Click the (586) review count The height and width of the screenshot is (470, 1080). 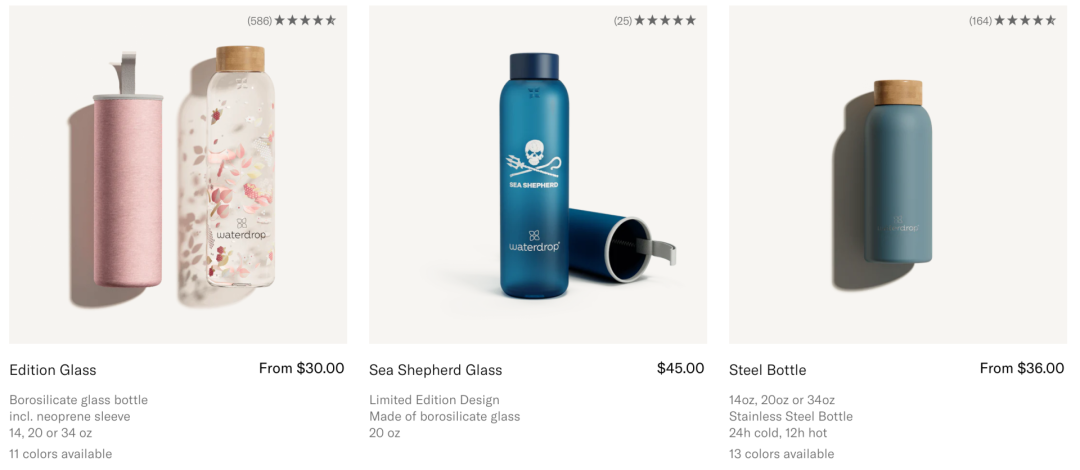260,21
